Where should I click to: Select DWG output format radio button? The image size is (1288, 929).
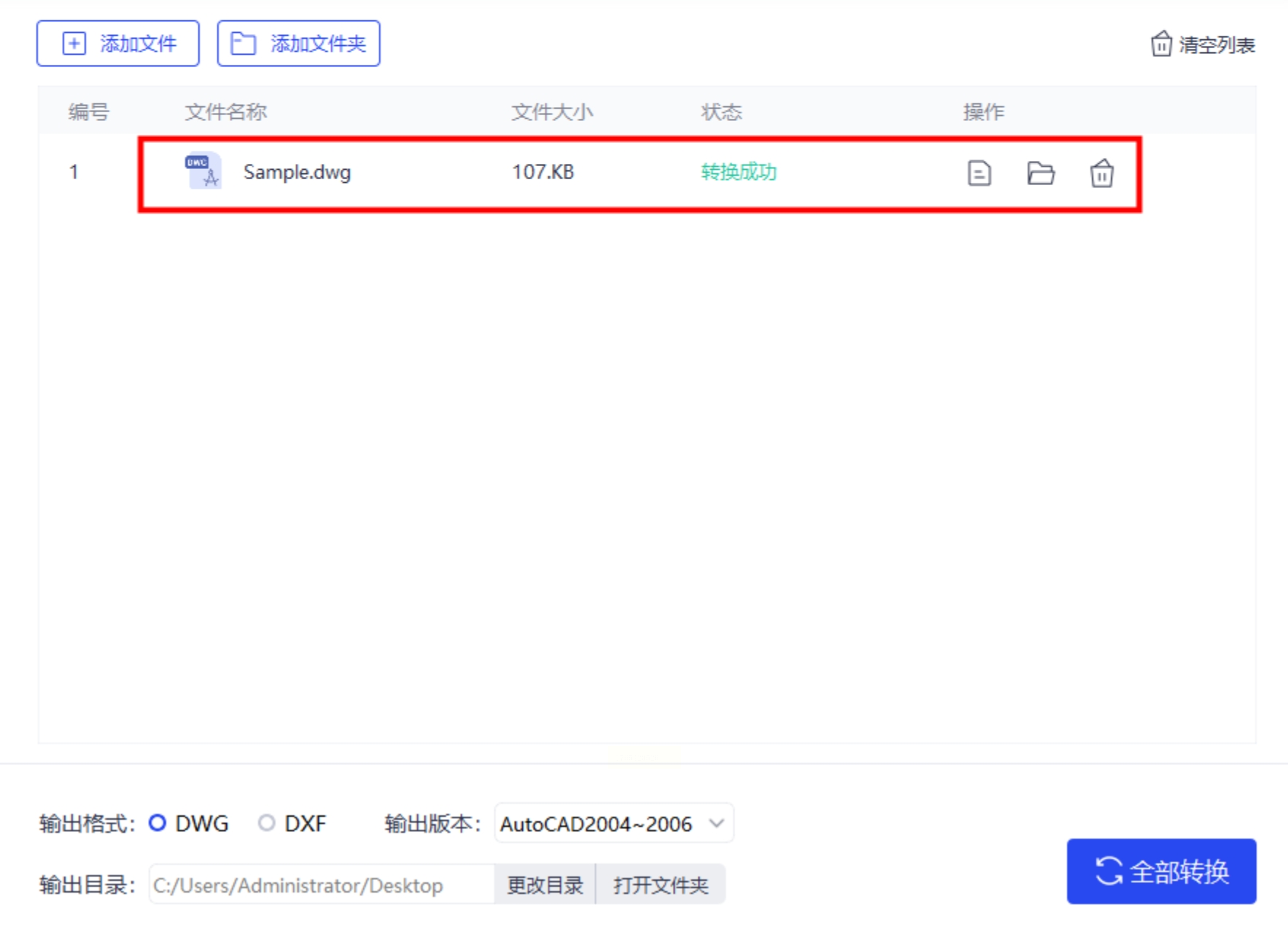coord(157,823)
